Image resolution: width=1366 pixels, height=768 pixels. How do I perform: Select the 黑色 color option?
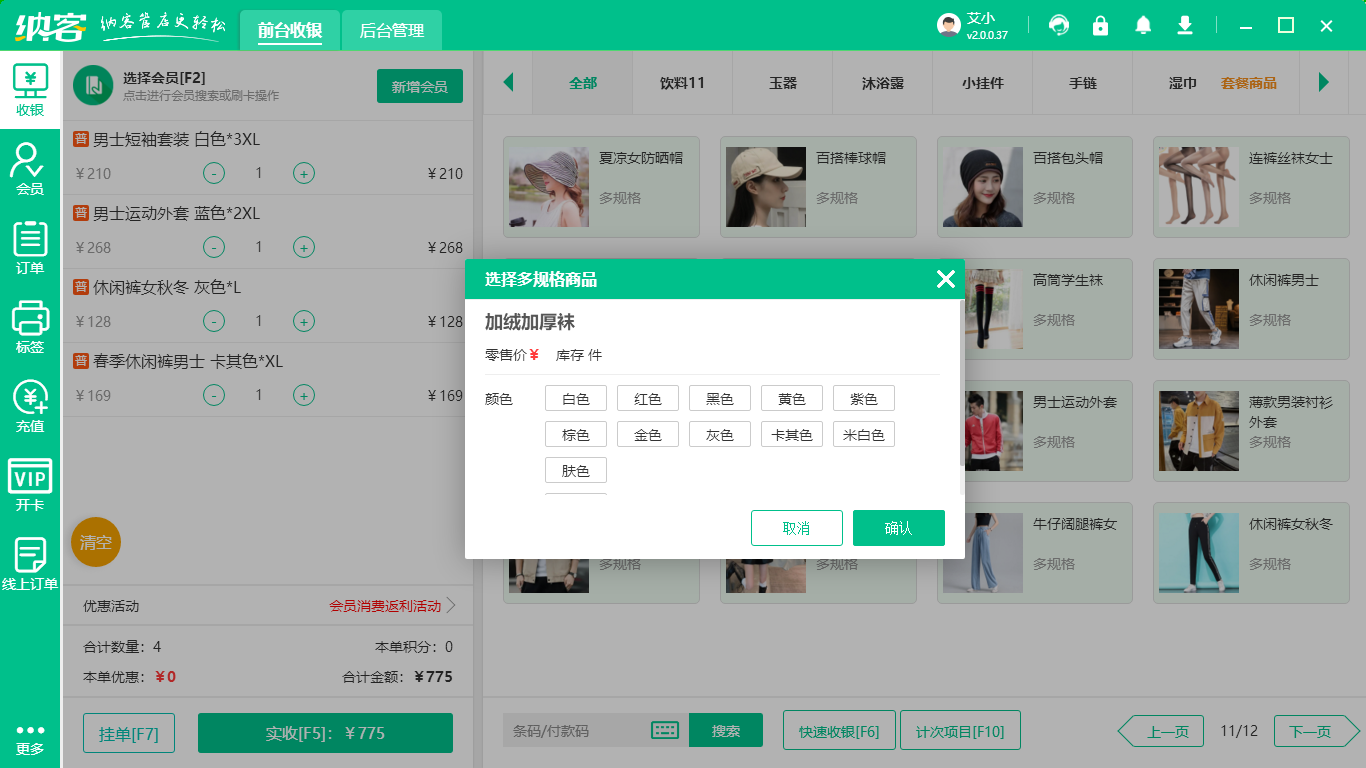click(720, 399)
